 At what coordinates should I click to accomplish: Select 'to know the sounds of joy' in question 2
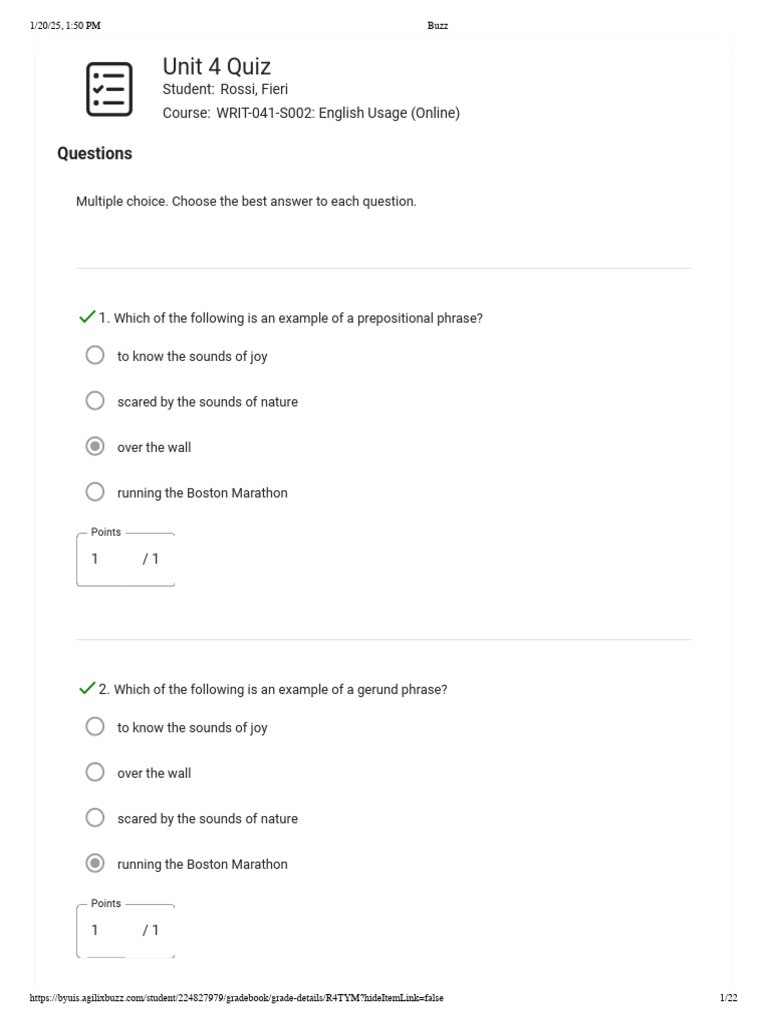pos(95,727)
